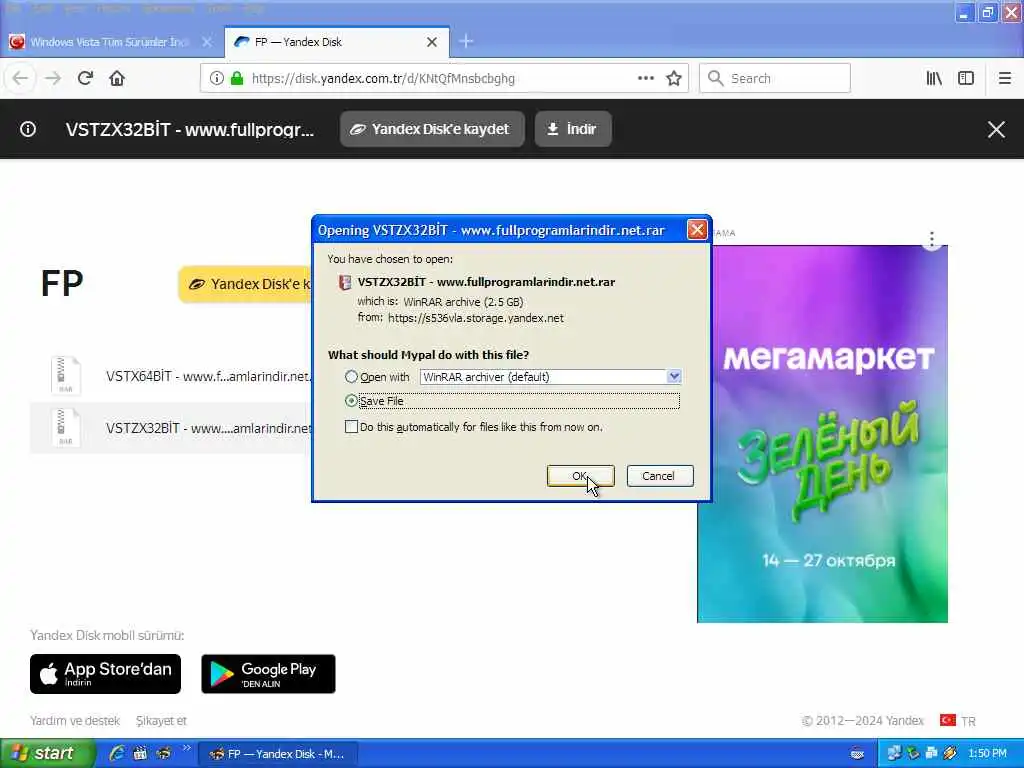The width and height of the screenshot is (1024, 768).
Task: Open page actions three-dot menu
Action: click(x=645, y=78)
